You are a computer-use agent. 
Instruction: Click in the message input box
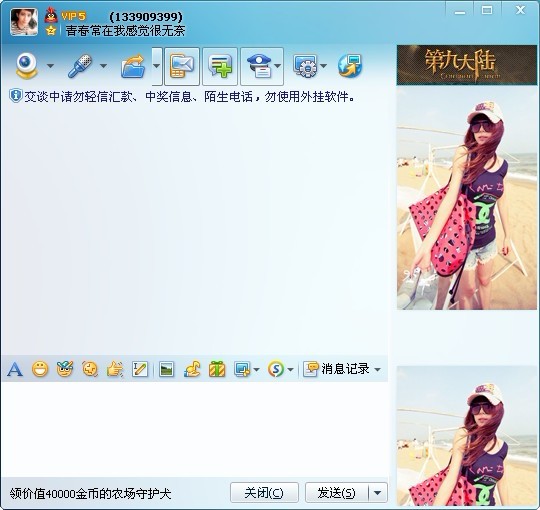194,429
